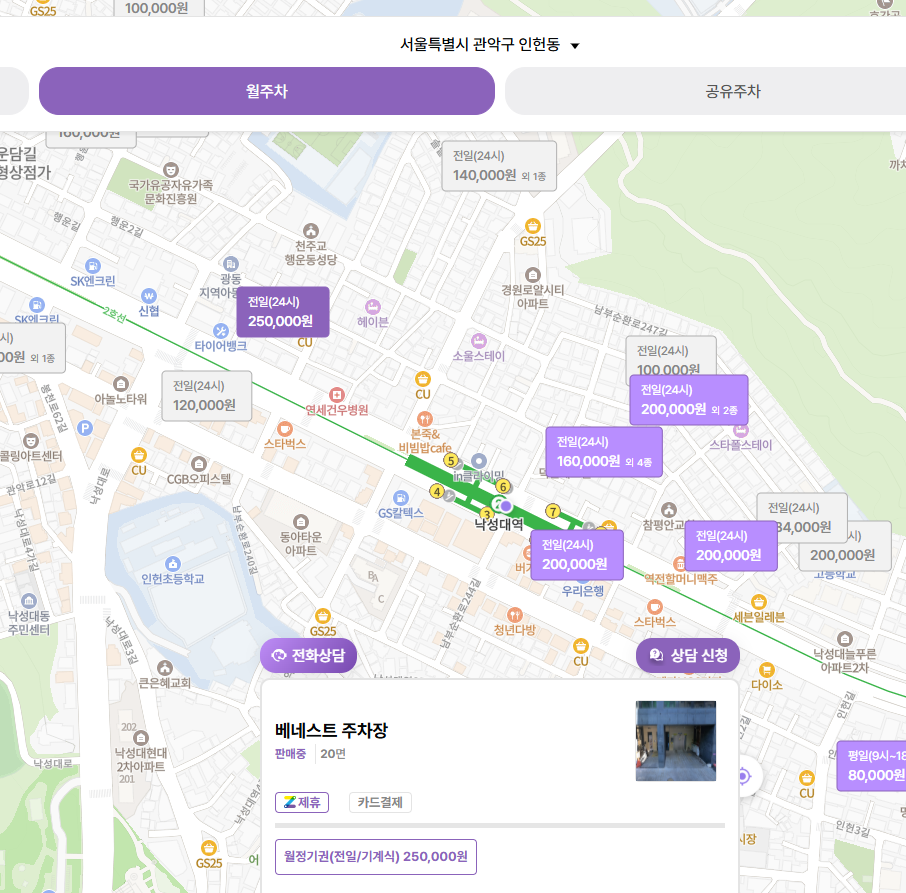Click the 낙성대역 station label
This screenshot has width=906, height=893.
pos(499,524)
